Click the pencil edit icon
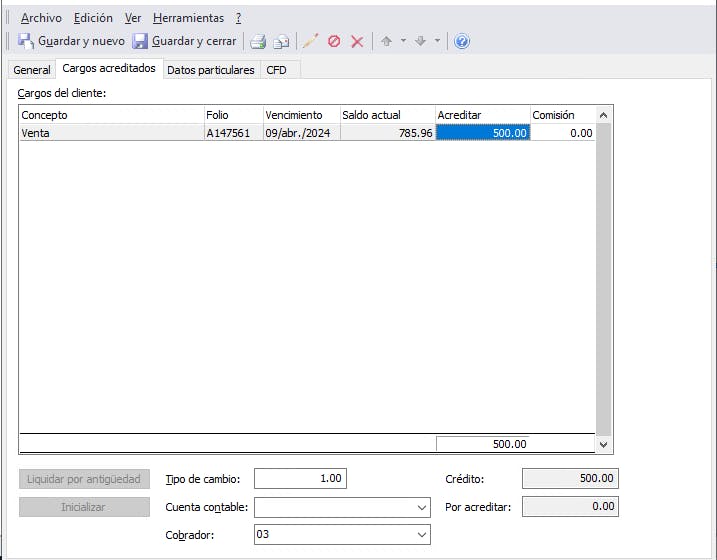This screenshot has width=717, height=560. [310, 42]
